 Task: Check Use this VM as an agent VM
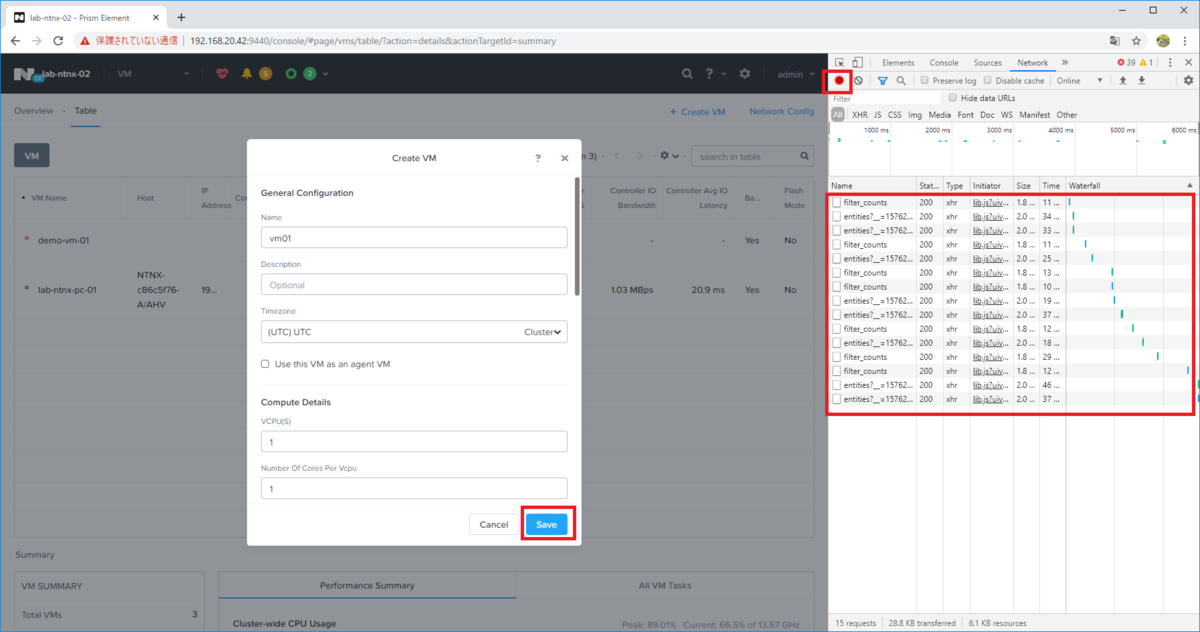coord(265,364)
